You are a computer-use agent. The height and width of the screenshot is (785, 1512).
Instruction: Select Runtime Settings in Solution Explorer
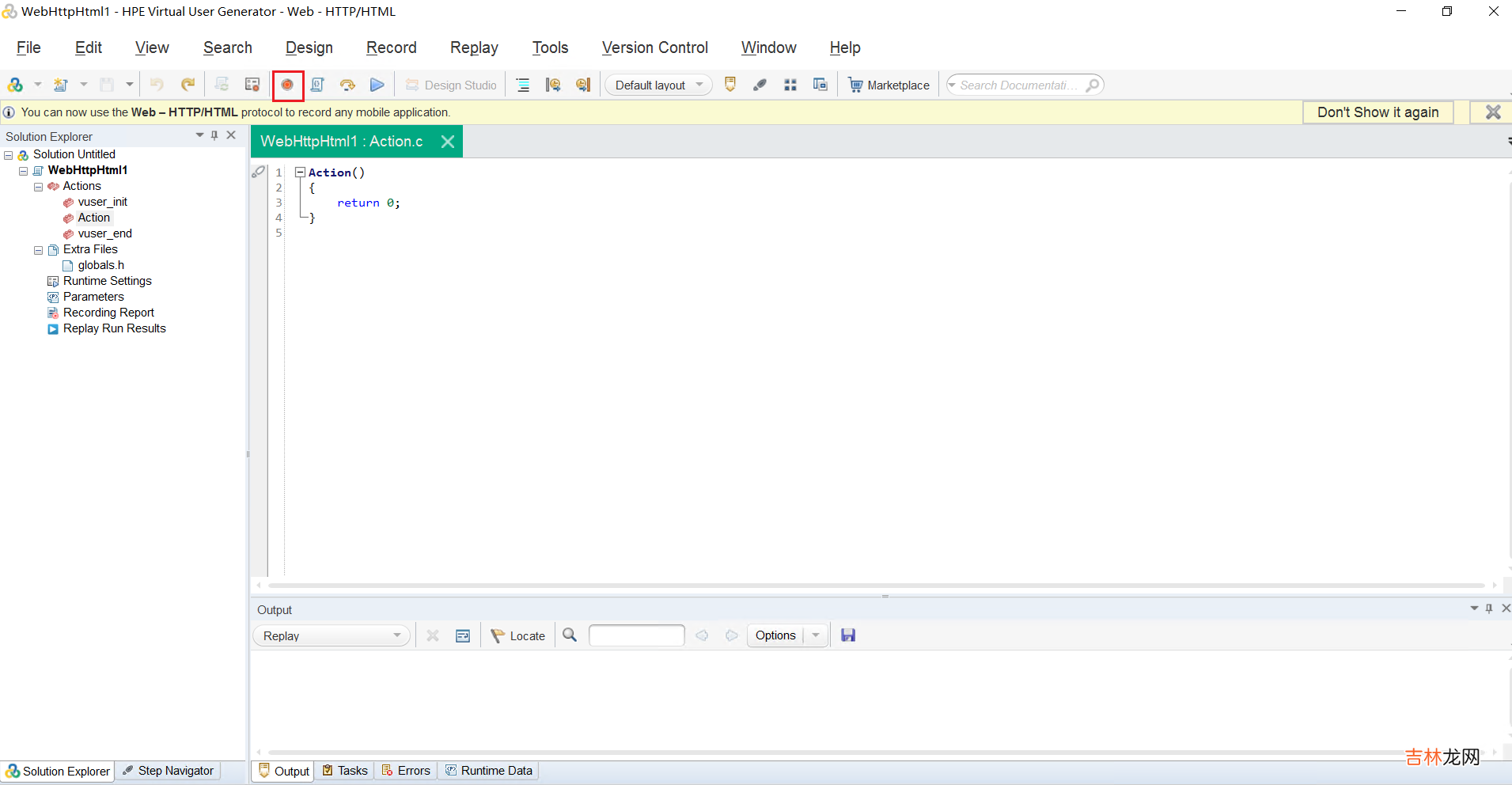[107, 281]
